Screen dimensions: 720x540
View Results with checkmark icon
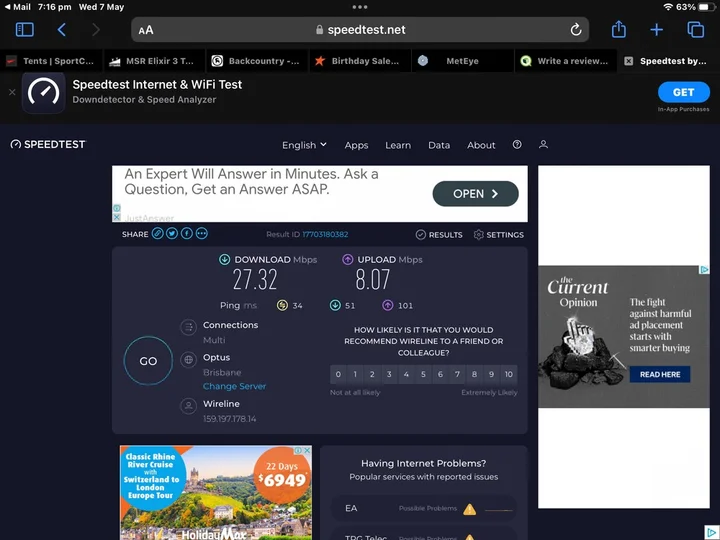tap(439, 235)
